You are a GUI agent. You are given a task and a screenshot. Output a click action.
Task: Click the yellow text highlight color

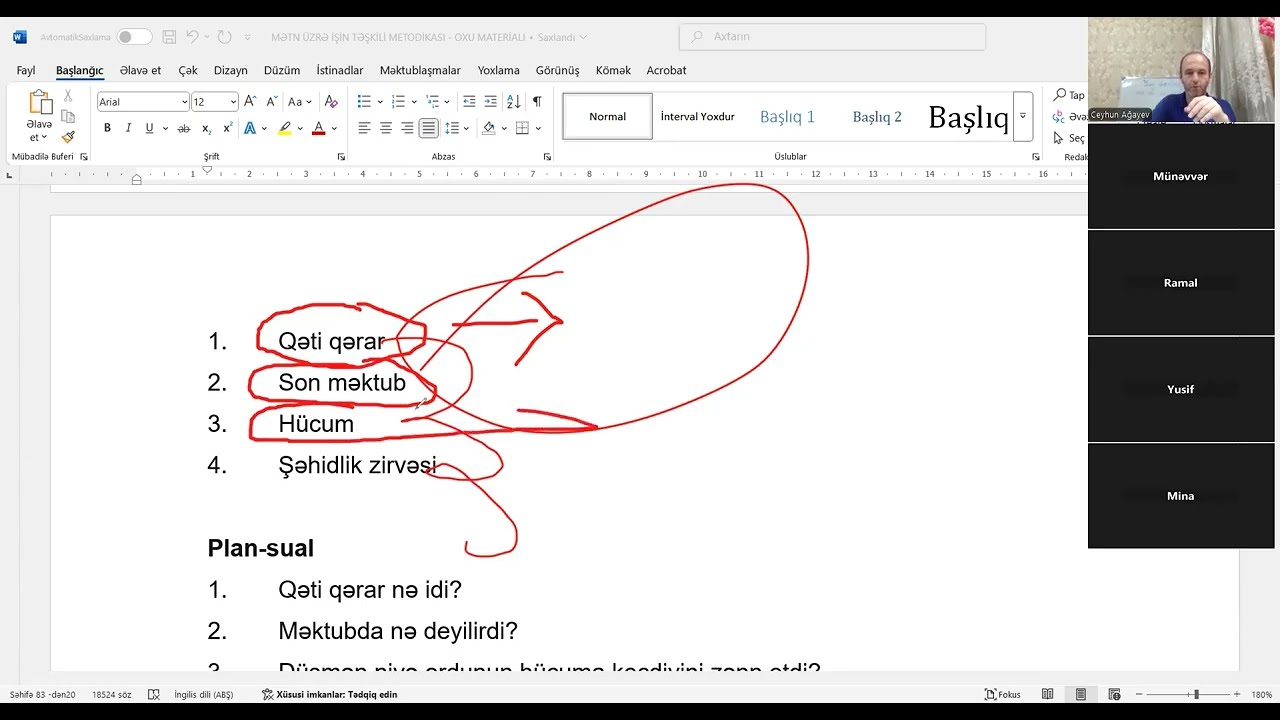pos(285,128)
